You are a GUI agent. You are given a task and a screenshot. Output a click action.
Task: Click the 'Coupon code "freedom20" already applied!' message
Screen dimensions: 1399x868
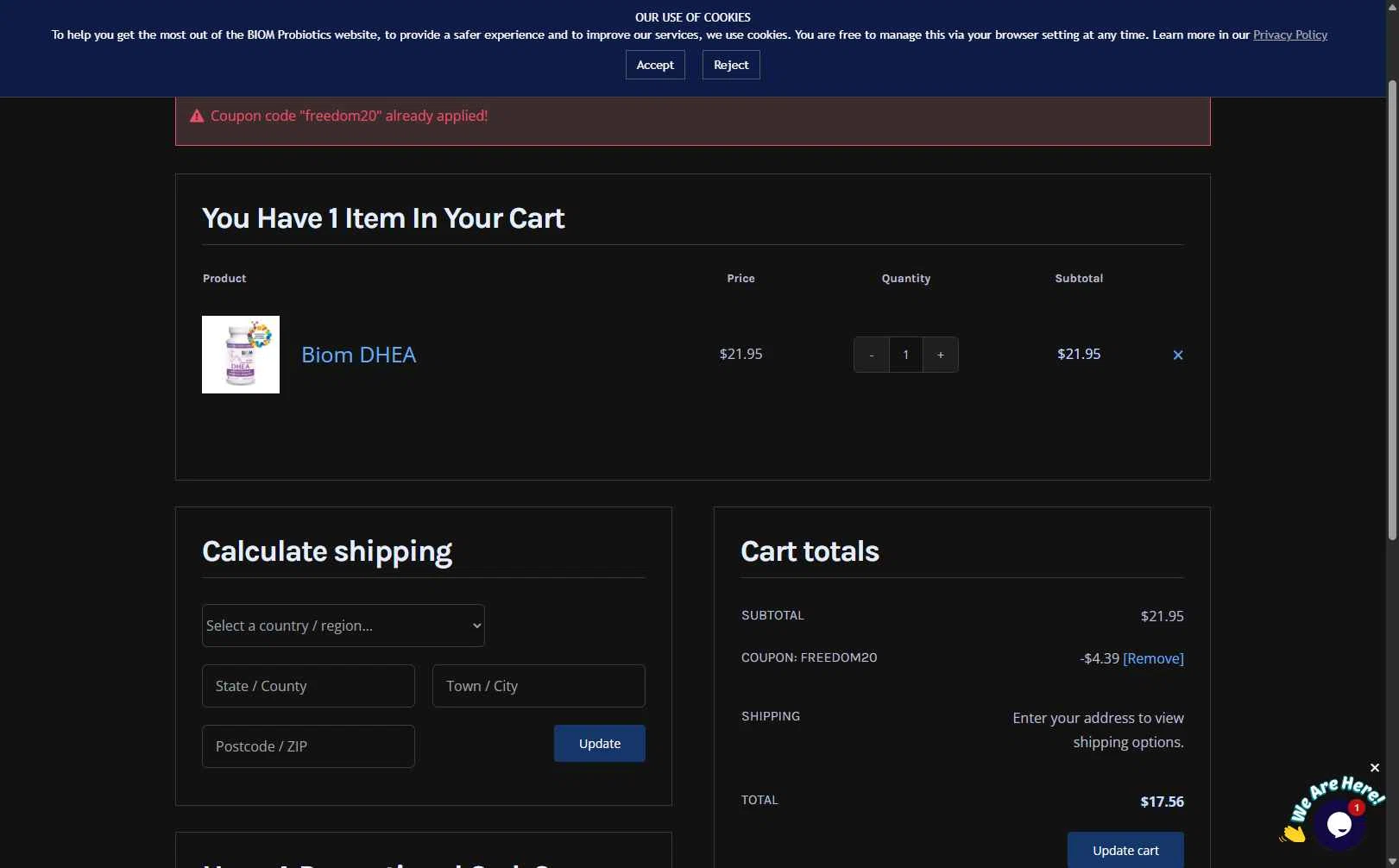click(349, 116)
